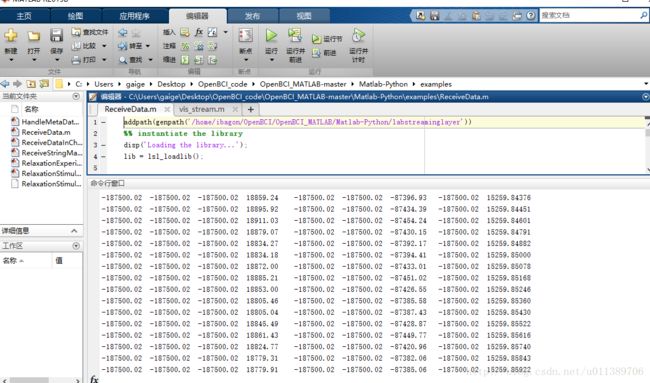Insert function with the fx icon
The width and height of the screenshot is (650, 383).
click(x=199, y=32)
